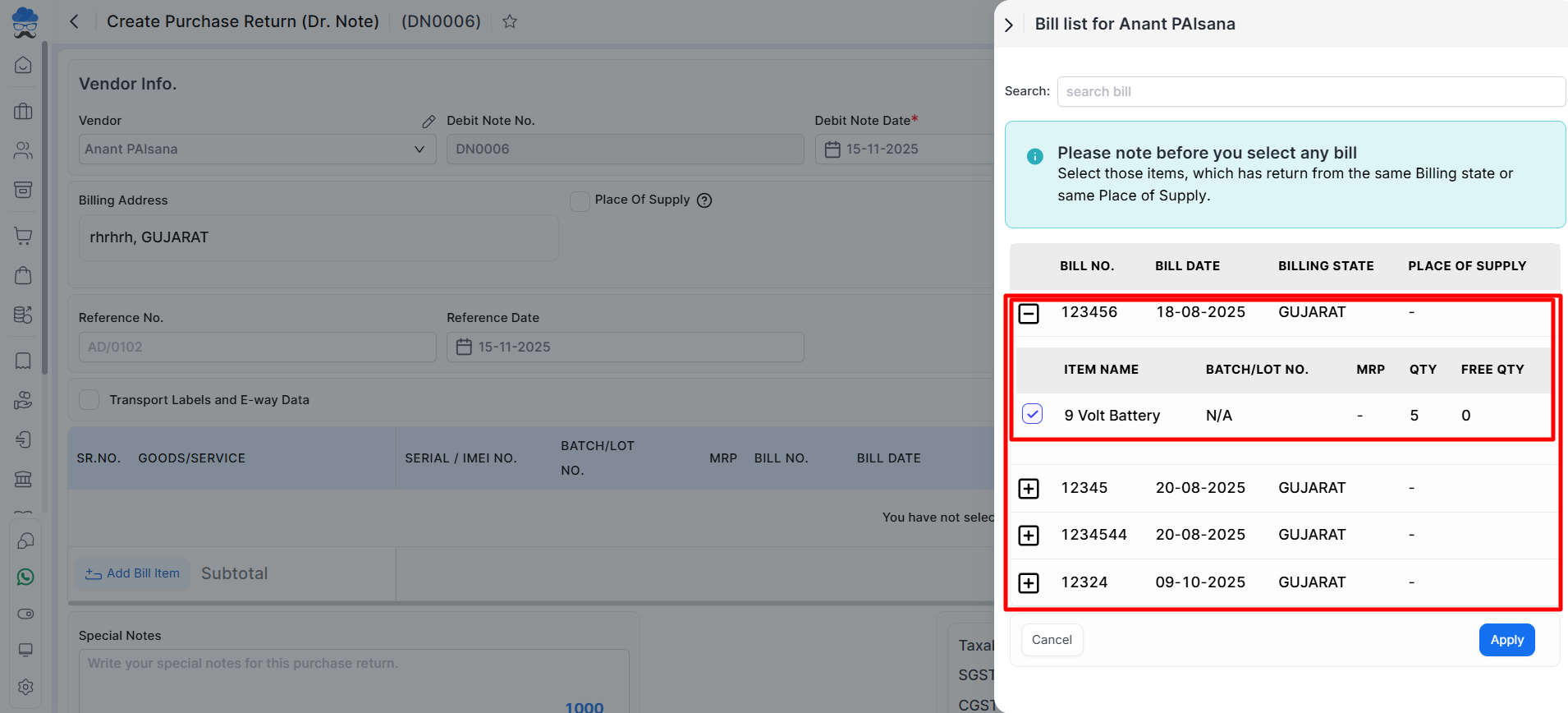The image size is (1568, 713).
Task: Expand bill 12324 dated 09-10-2025
Action: [1029, 583]
